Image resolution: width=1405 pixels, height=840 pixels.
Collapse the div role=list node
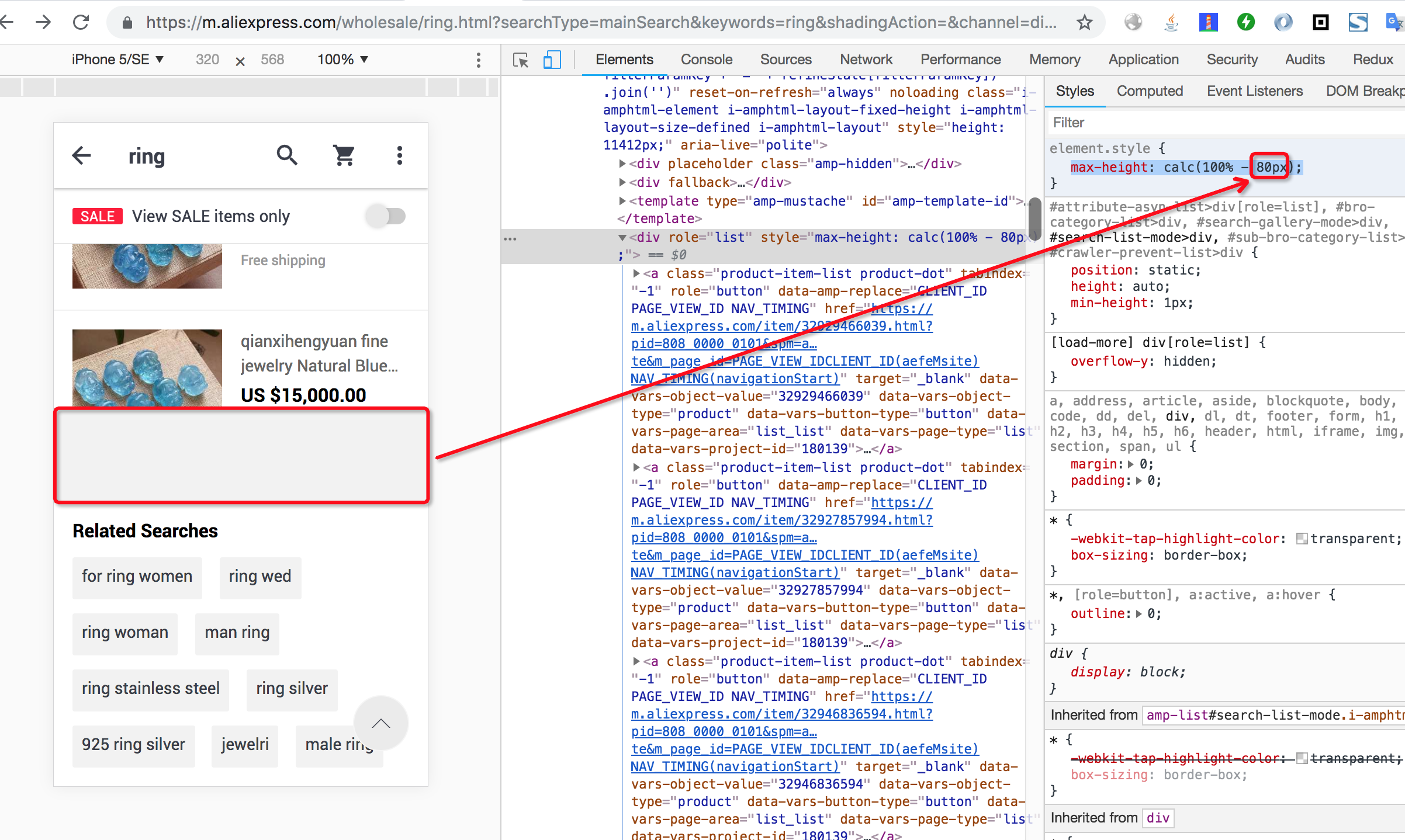(x=622, y=238)
